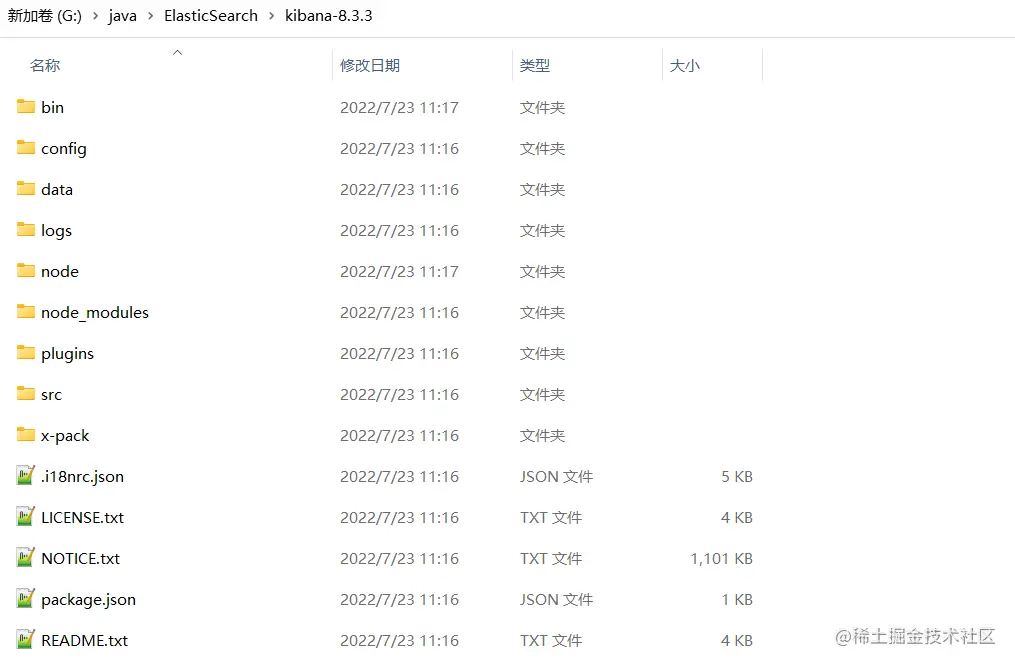Select the plugins folder name
Image resolution: width=1015 pixels, height=666 pixels.
(67, 354)
